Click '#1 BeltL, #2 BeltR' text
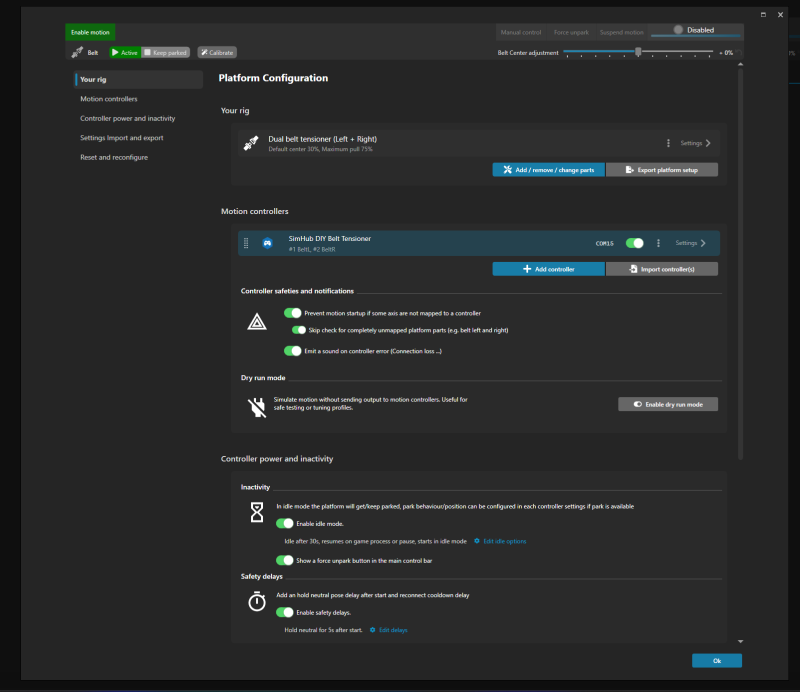 coord(312,249)
